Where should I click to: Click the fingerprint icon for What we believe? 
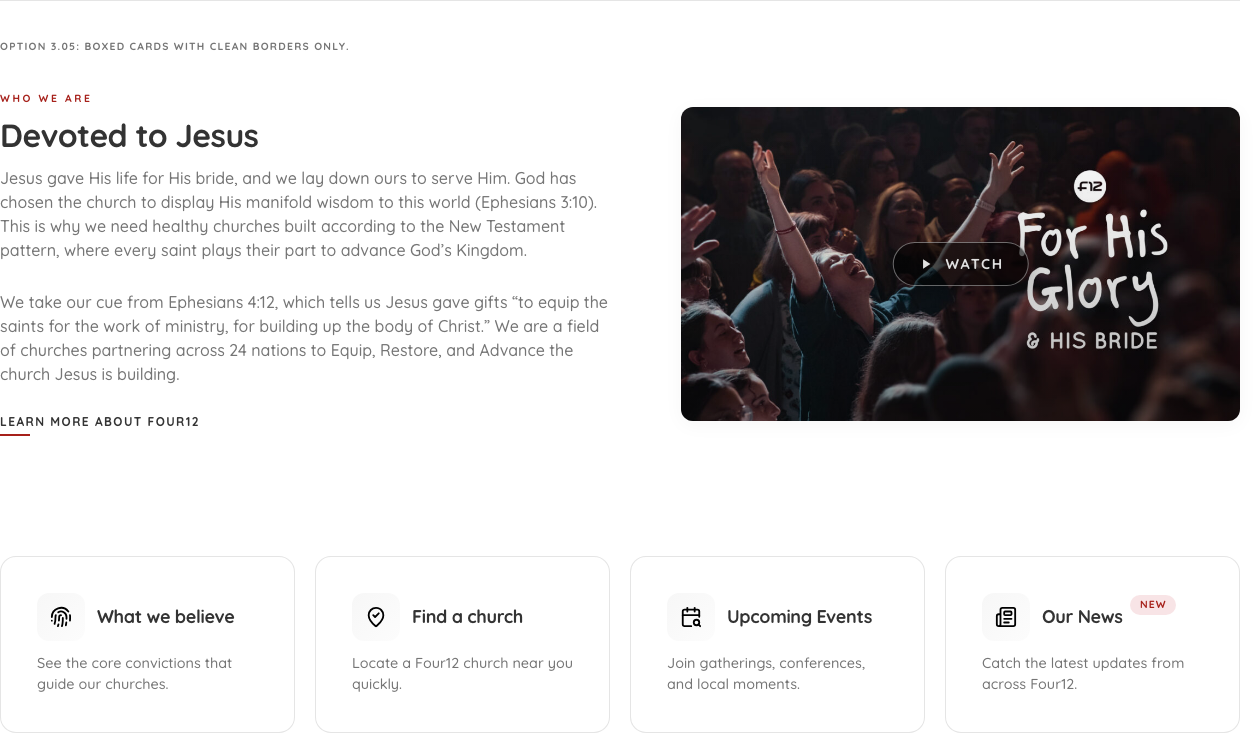(61, 617)
